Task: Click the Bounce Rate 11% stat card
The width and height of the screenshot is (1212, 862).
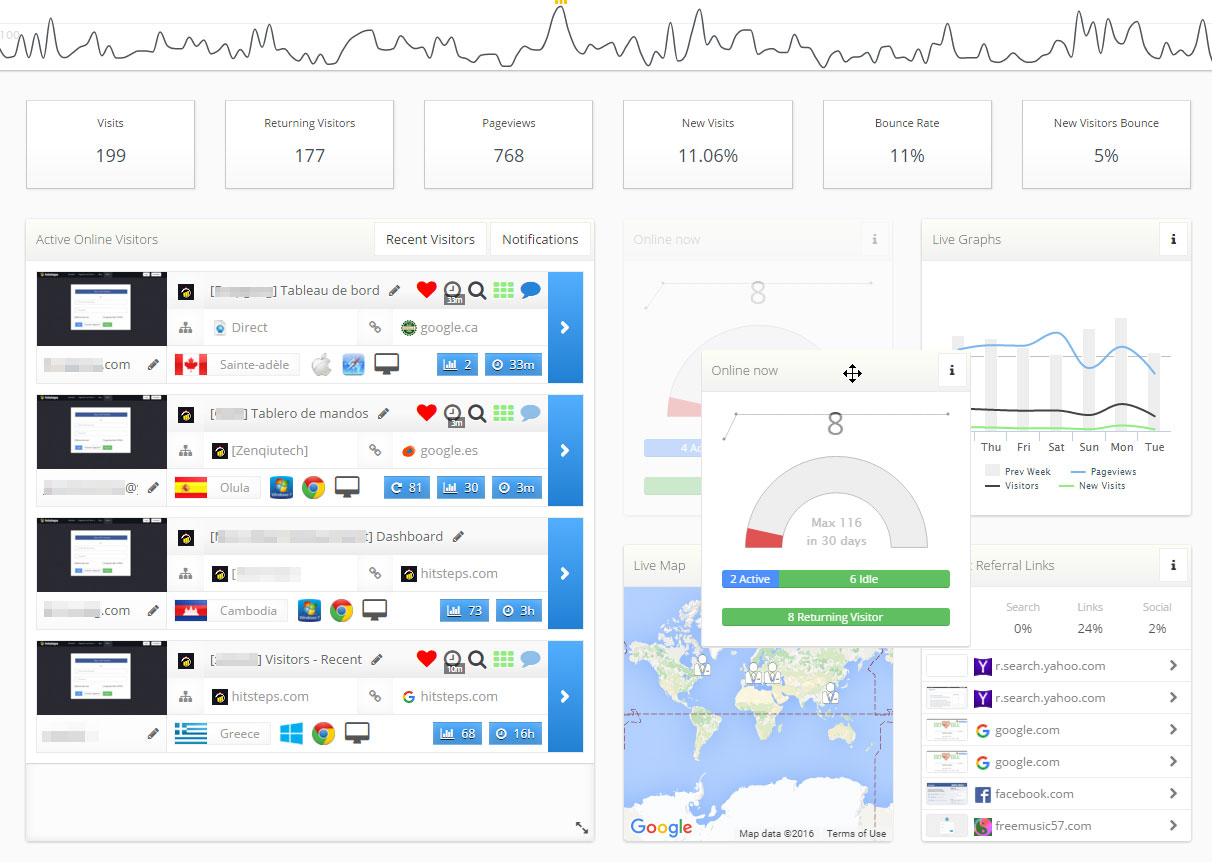Action: [907, 144]
